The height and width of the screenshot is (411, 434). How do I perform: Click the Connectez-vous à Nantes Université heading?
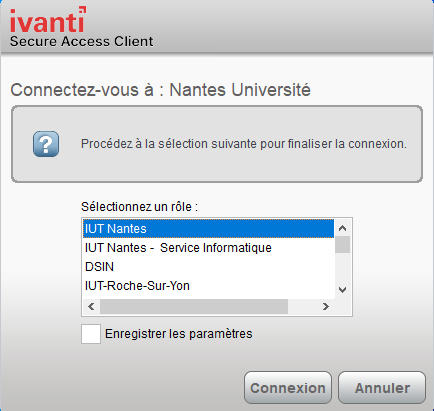[x=160, y=90]
